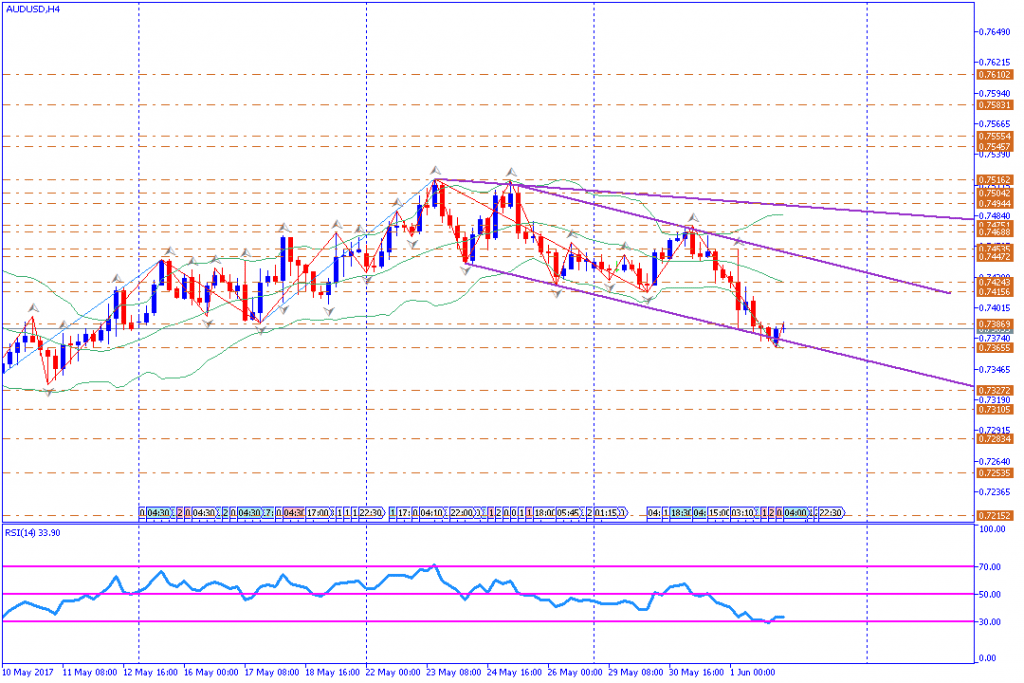Image resolution: width=1024 pixels, height=683 pixels.
Task: Select the 0.73105 price level label
Action: pyautogui.click(x=995, y=409)
